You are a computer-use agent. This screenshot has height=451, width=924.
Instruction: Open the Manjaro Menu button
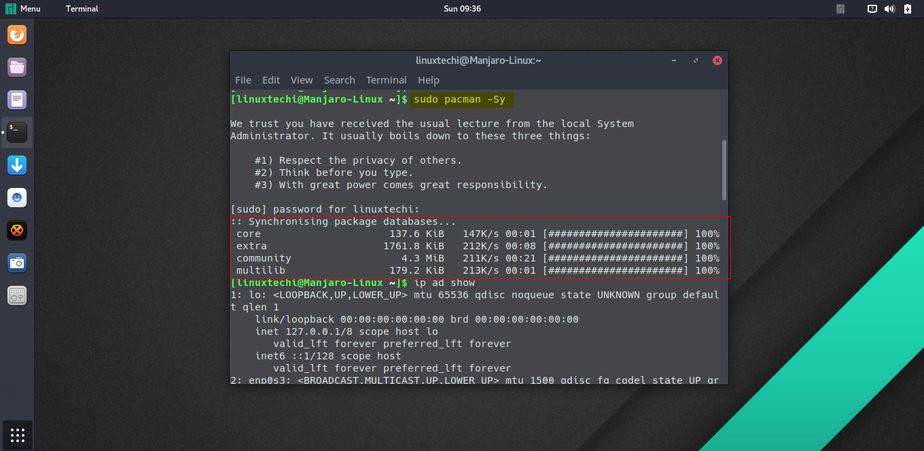[24, 8]
